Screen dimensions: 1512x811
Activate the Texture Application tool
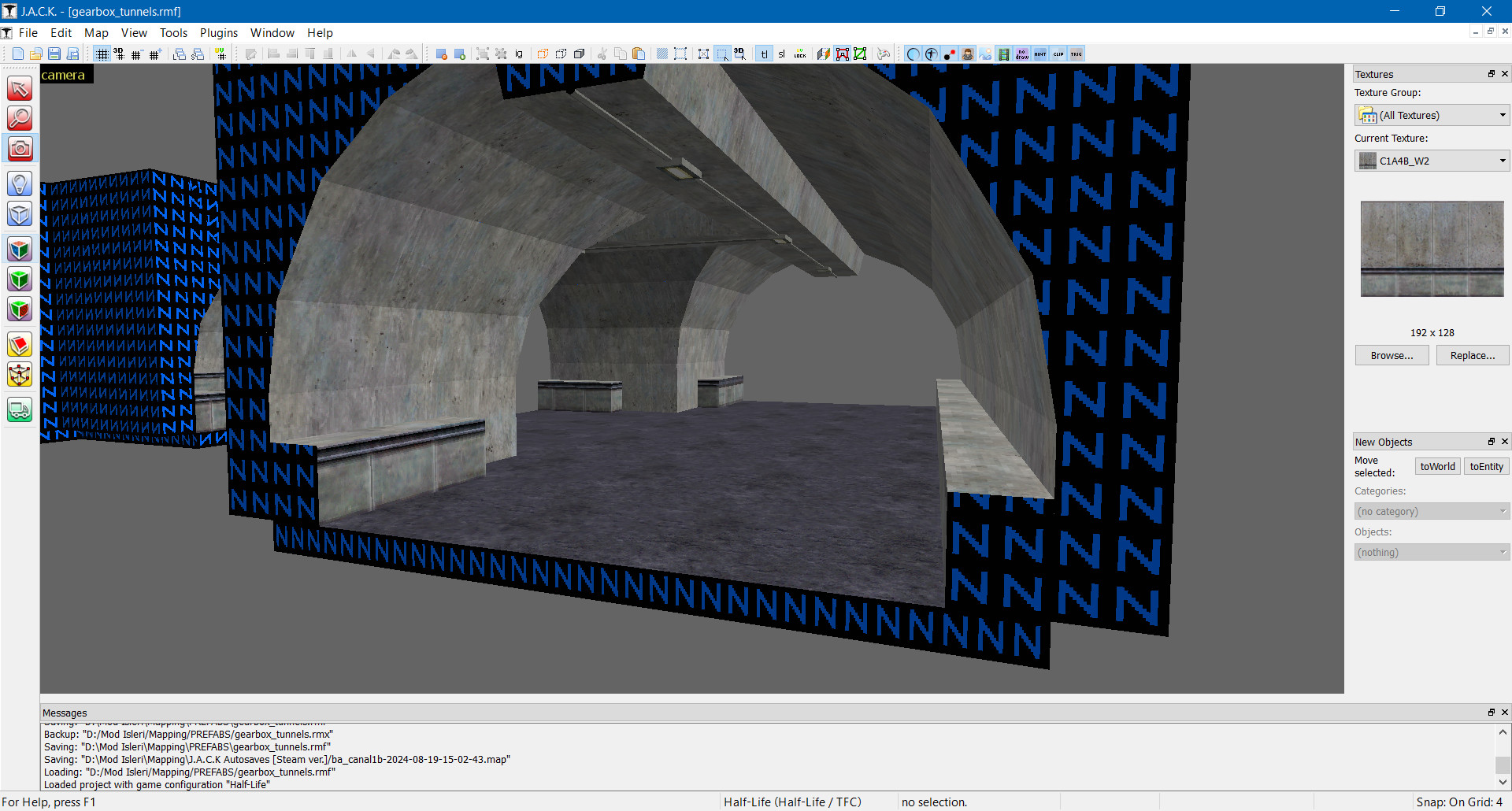click(20, 250)
